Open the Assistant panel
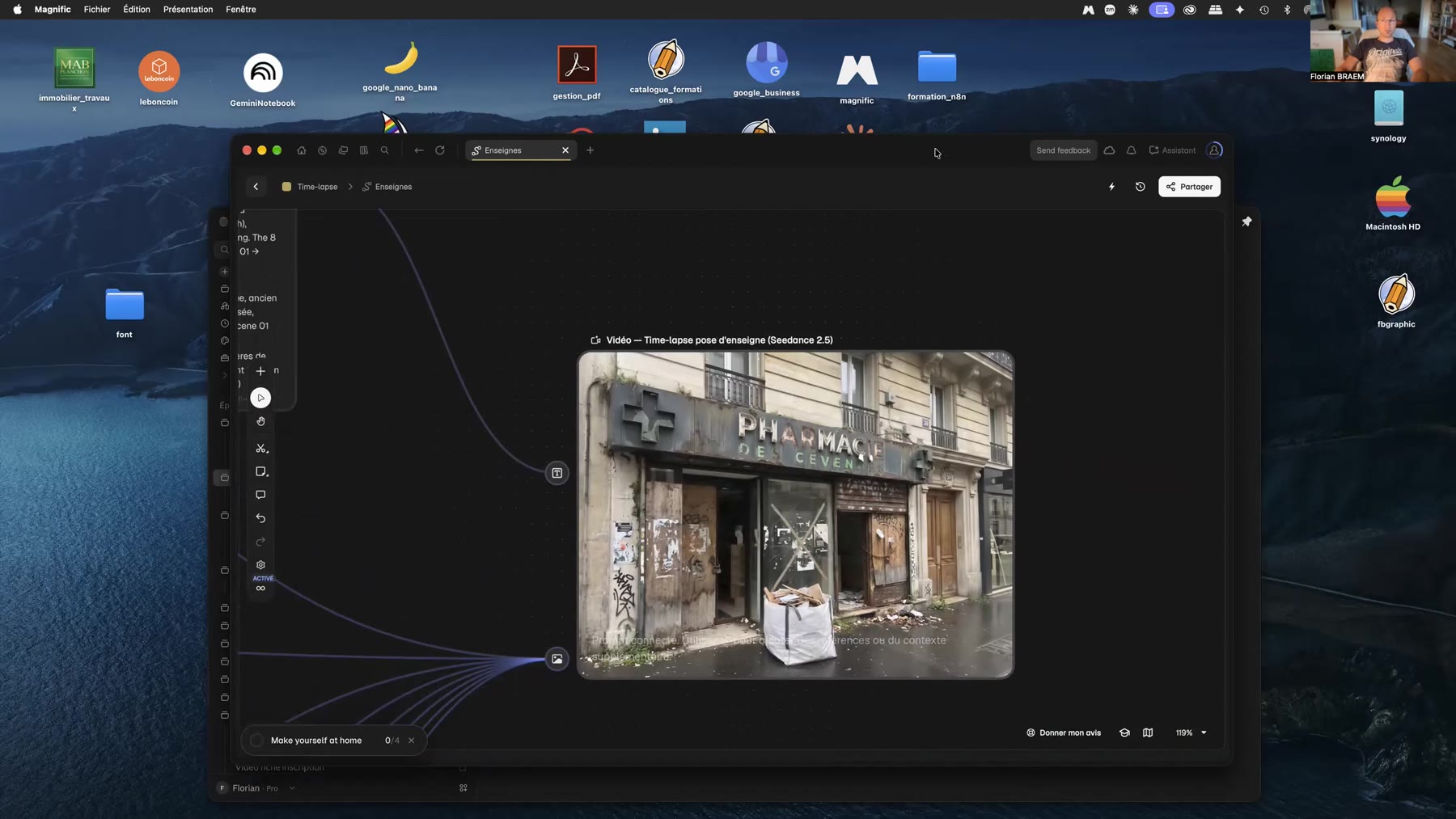This screenshot has width=1456, height=819. pyautogui.click(x=1172, y=150)
